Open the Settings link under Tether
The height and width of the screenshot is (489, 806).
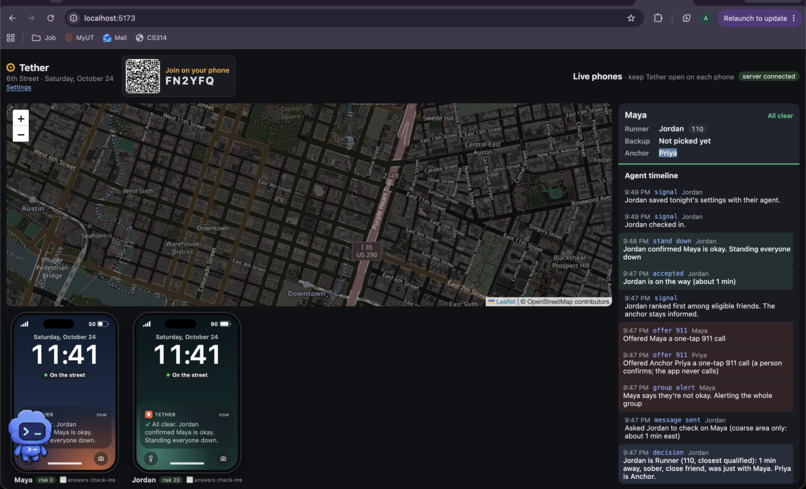click(19, 87)
